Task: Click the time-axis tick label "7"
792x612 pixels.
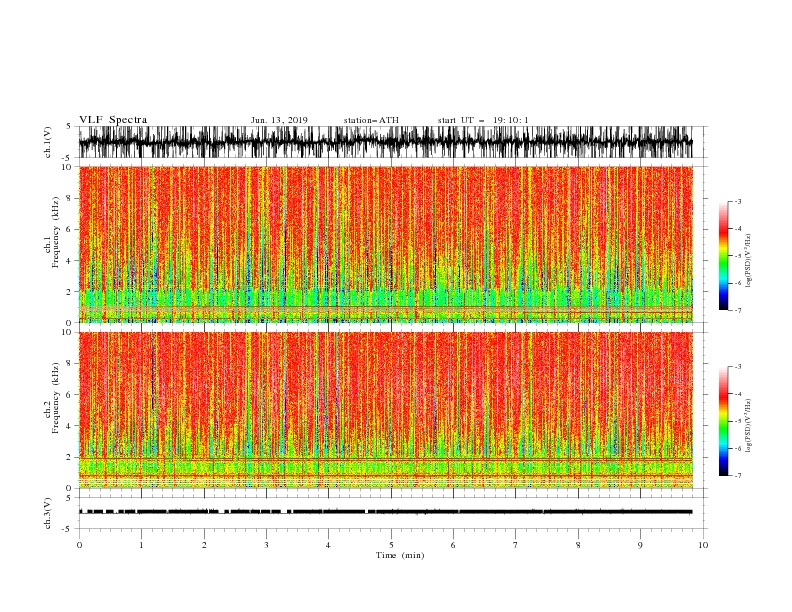Action: click(x=516, y=545)
